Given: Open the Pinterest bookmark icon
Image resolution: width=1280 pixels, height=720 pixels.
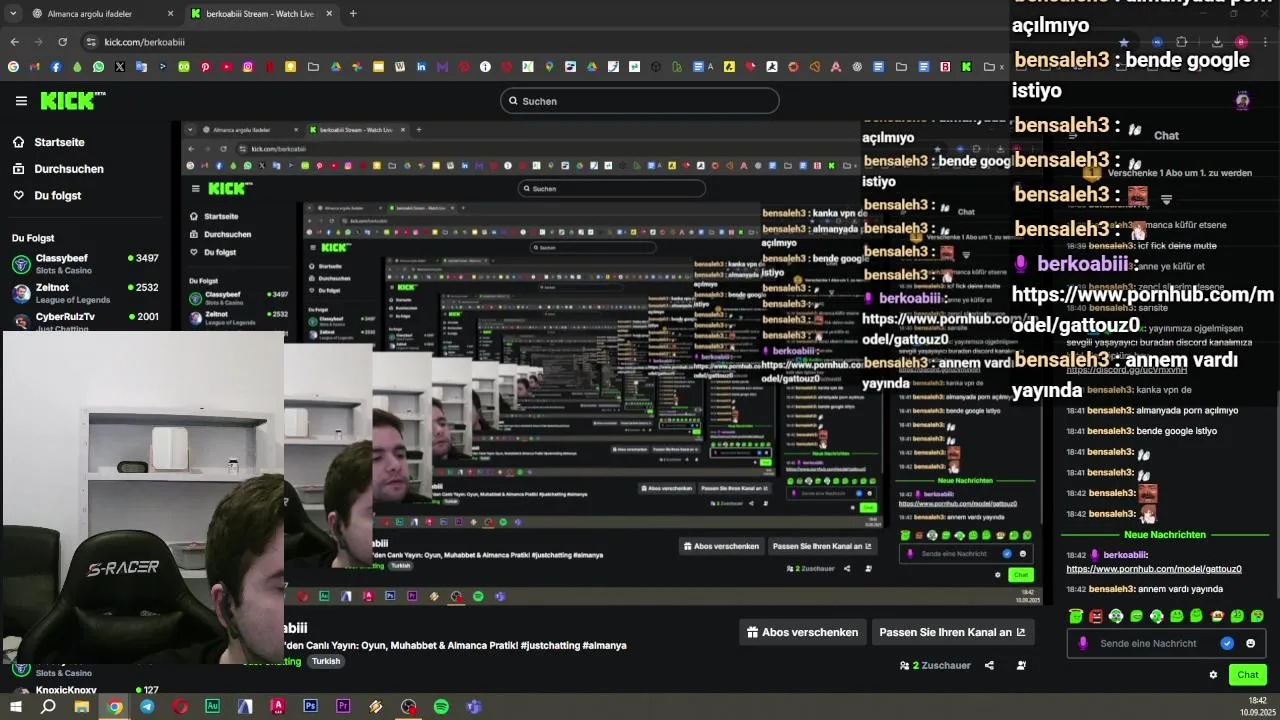Looking at the screenshot, I should (x=205, y=67).
